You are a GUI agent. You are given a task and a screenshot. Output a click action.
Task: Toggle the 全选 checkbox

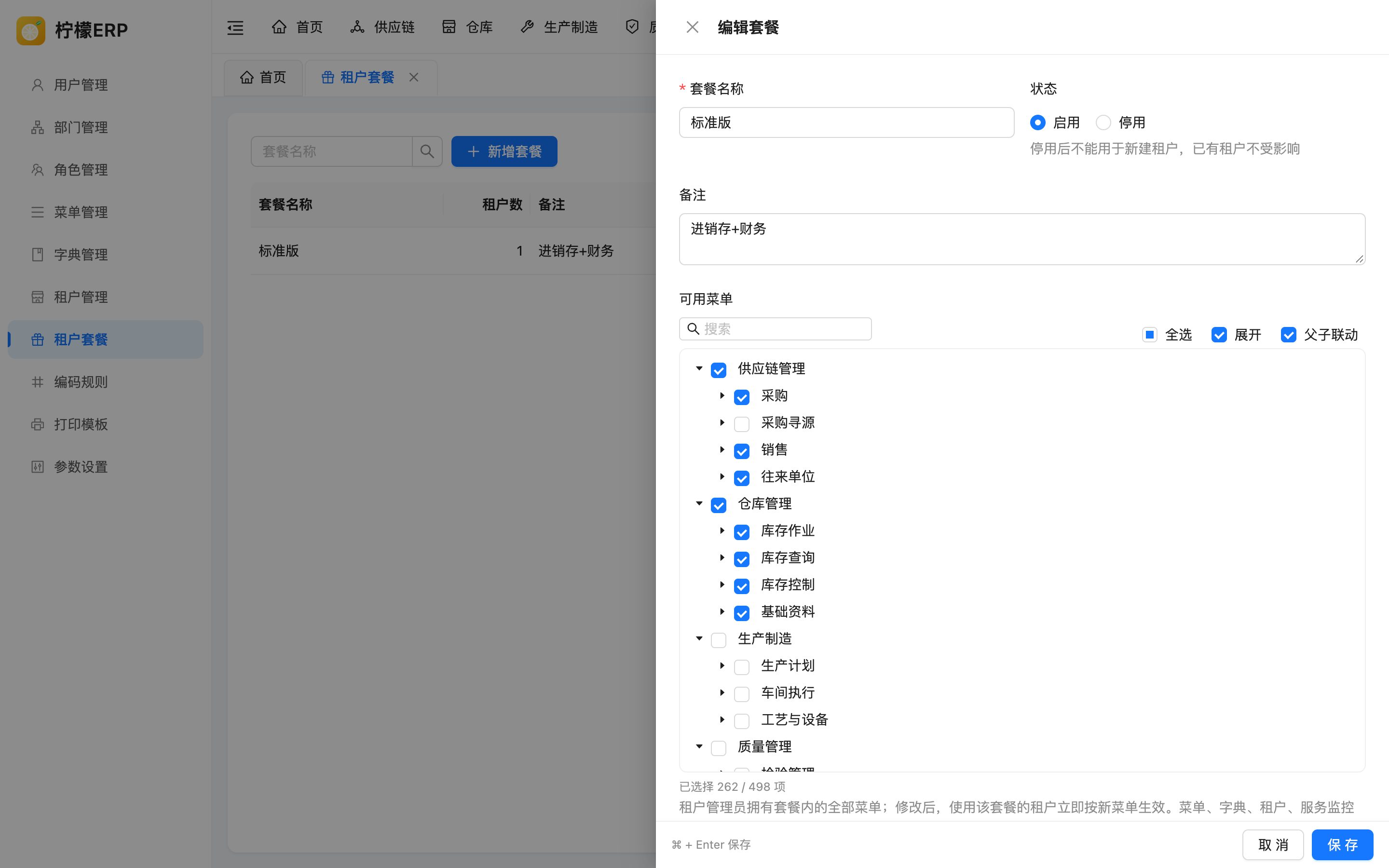tap(1150, 335)
